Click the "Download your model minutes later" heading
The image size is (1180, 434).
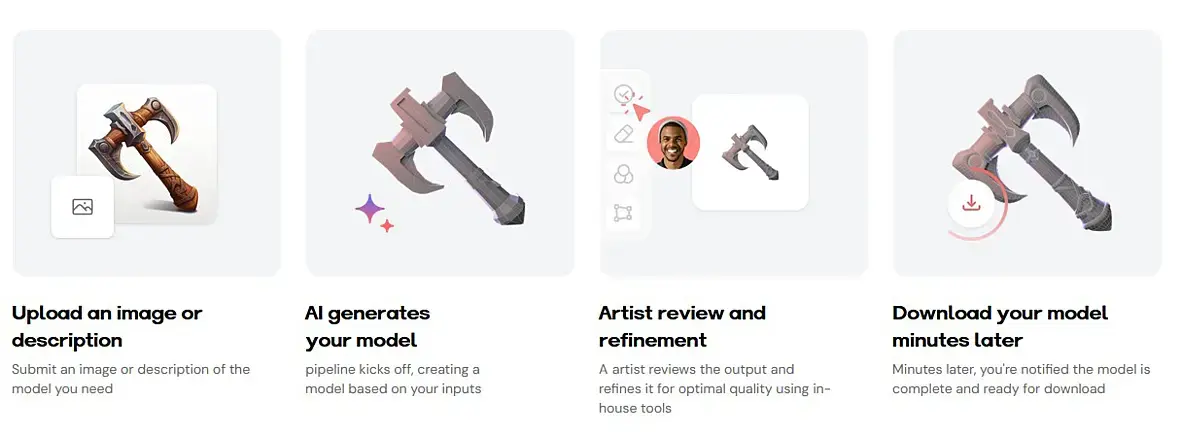[1000, 326]
